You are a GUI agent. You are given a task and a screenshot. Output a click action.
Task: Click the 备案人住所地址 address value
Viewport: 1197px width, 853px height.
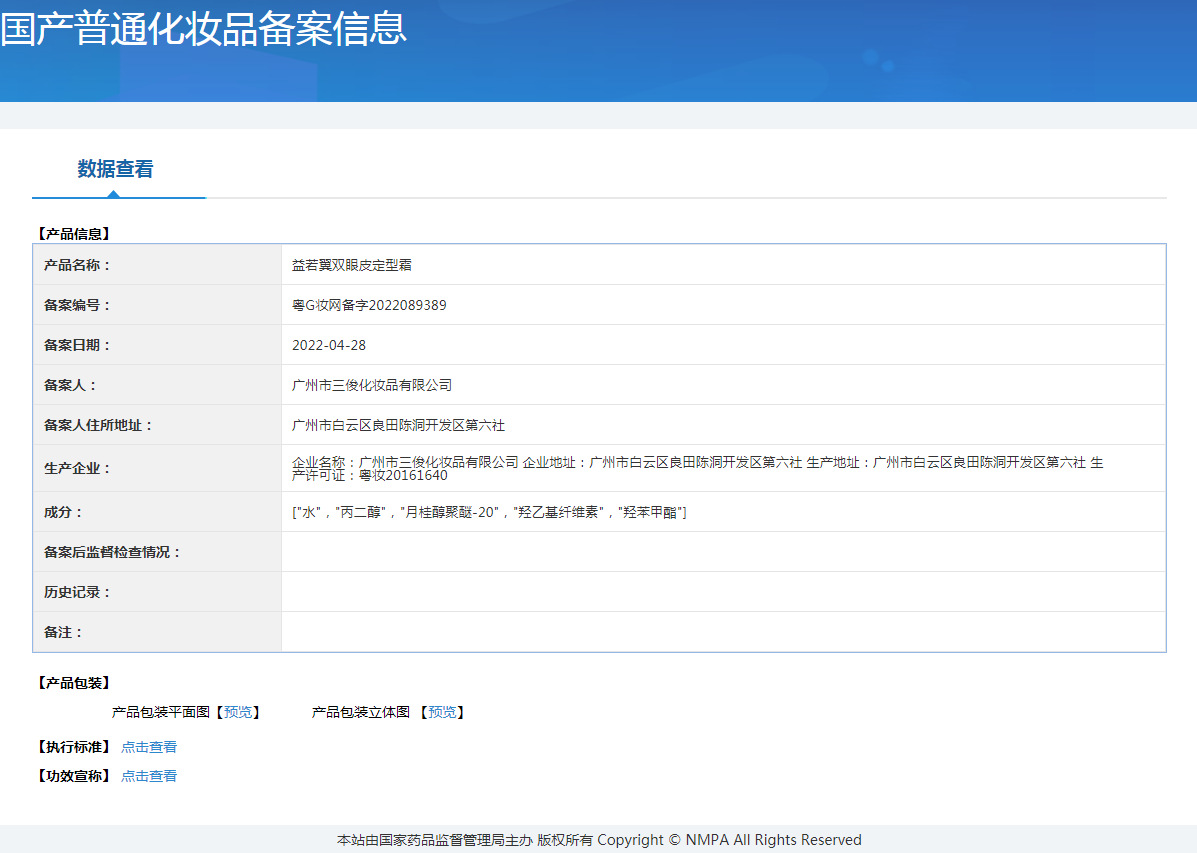tap(398, 425)
